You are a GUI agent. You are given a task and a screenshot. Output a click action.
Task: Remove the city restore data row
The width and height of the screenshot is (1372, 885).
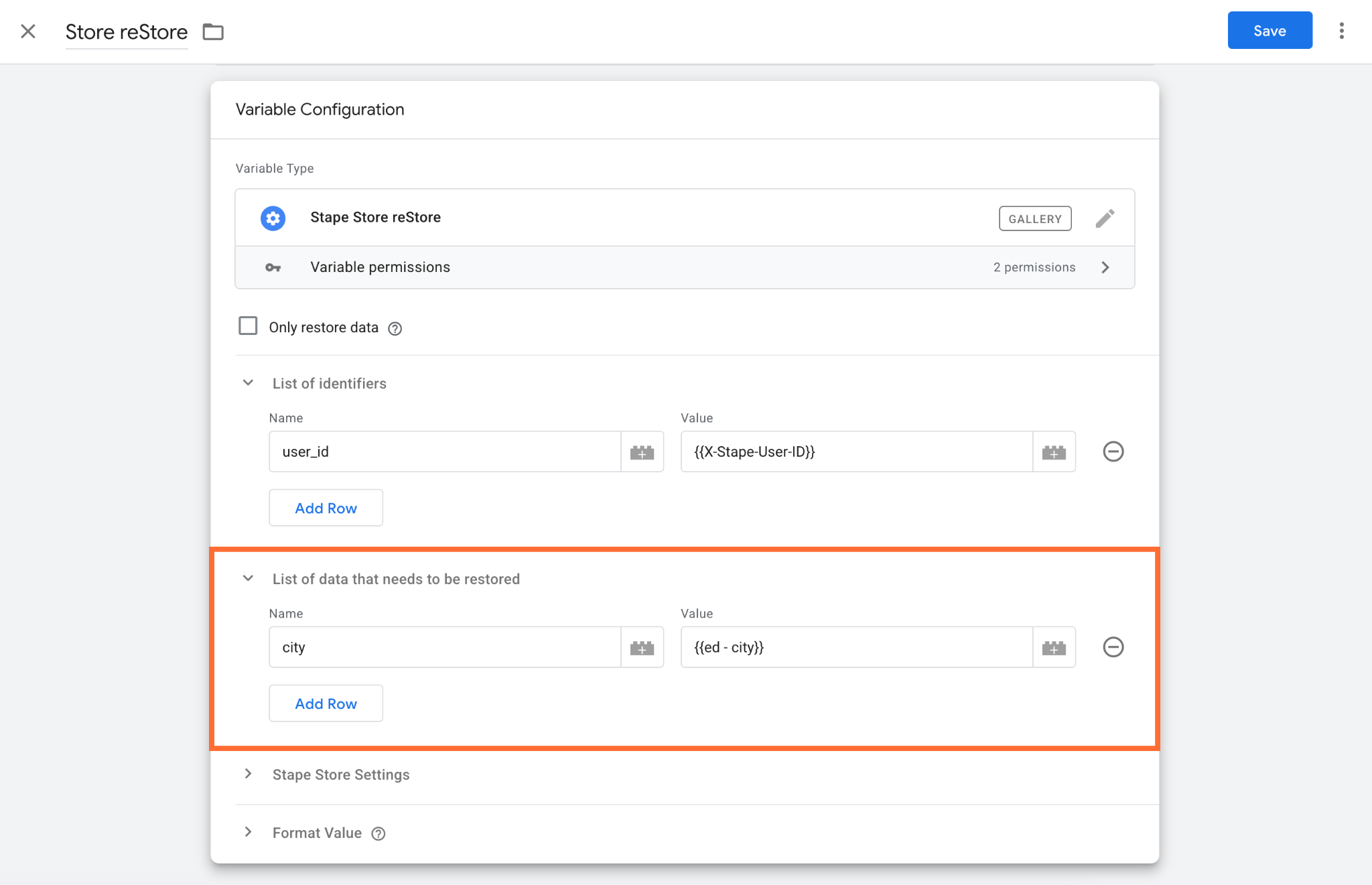coord(1113,647)
